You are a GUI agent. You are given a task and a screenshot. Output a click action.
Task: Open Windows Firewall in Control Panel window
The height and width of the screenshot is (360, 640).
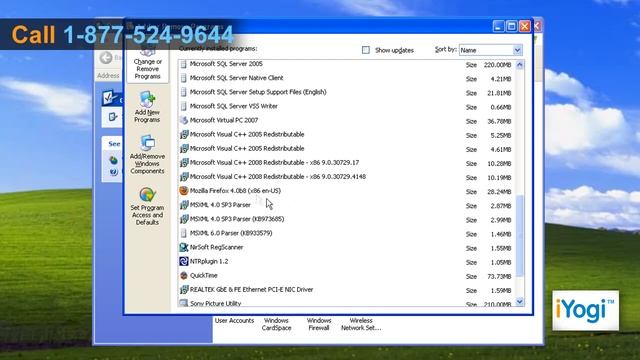319,324
